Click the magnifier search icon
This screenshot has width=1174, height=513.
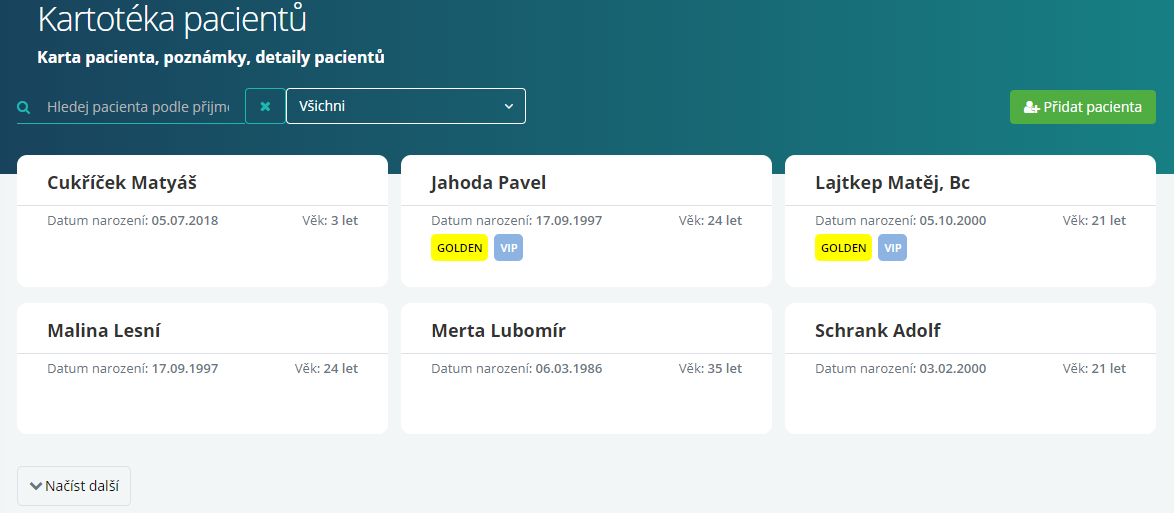(24, 107)
